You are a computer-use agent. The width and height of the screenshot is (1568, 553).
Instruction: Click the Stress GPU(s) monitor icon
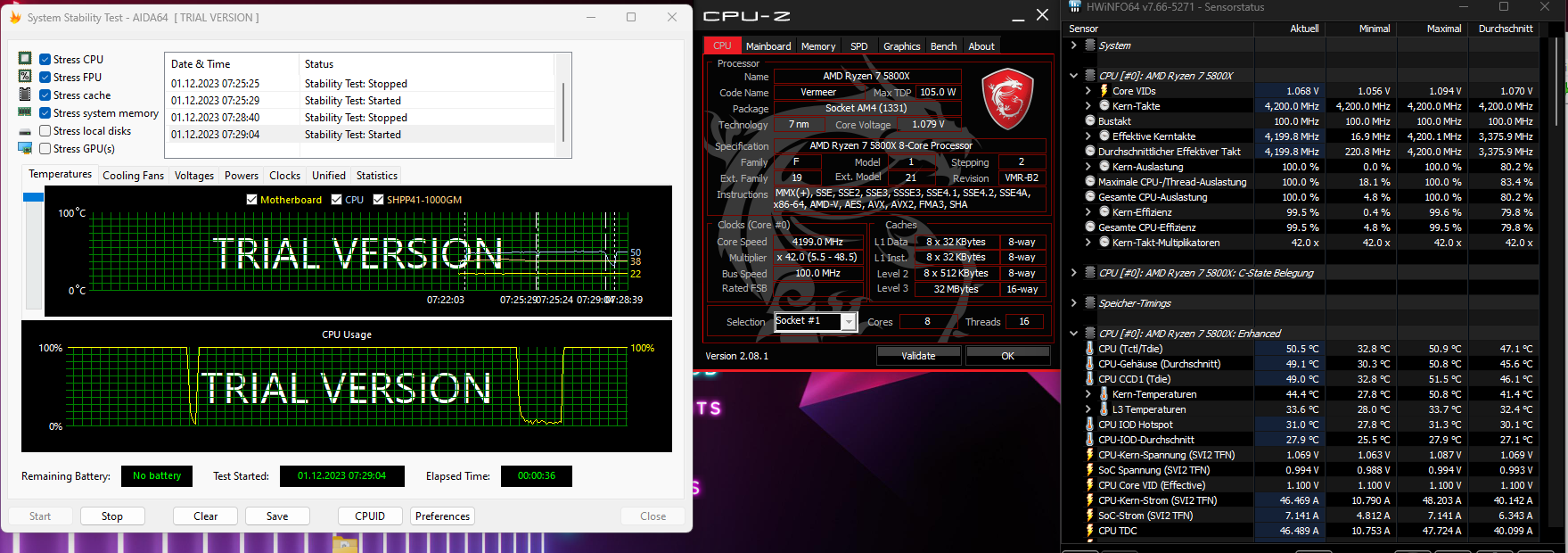[25, 148]
